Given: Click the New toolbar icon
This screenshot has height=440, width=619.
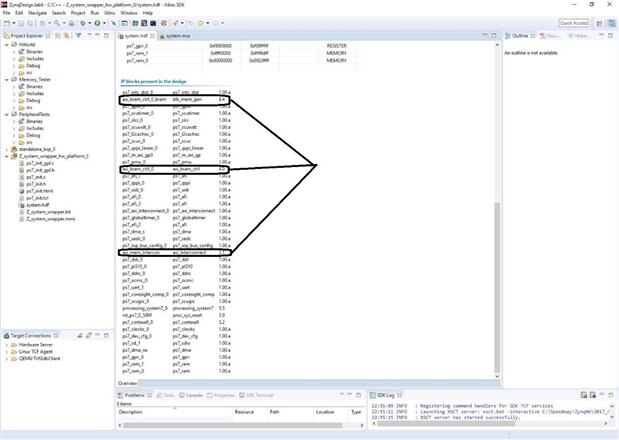Looking at the screenshot, I should [6, 23].
